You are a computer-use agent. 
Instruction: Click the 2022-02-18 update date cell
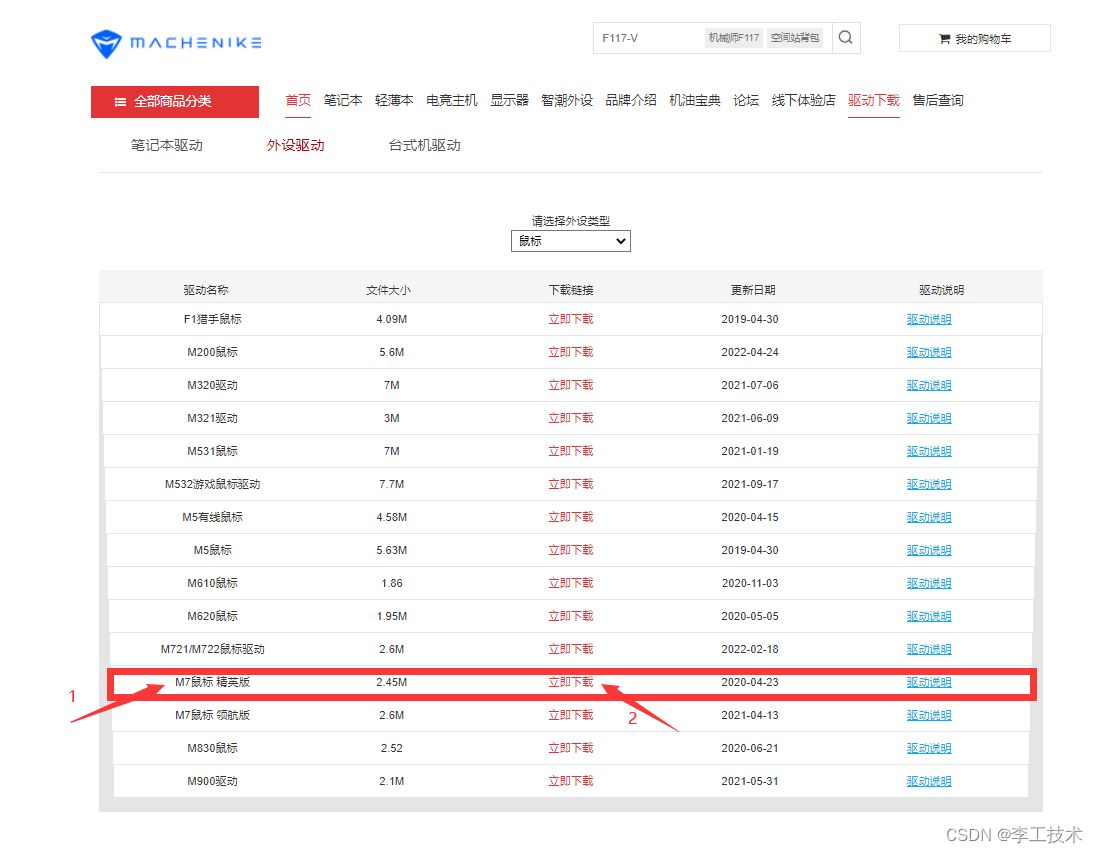[x=750, y=649]
